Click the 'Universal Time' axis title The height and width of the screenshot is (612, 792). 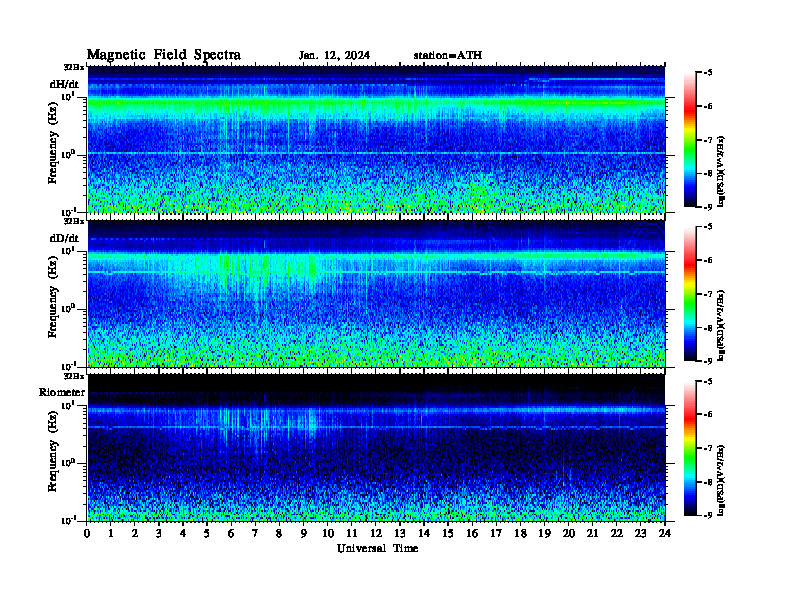pyautogui.click(x=377, y=548)
